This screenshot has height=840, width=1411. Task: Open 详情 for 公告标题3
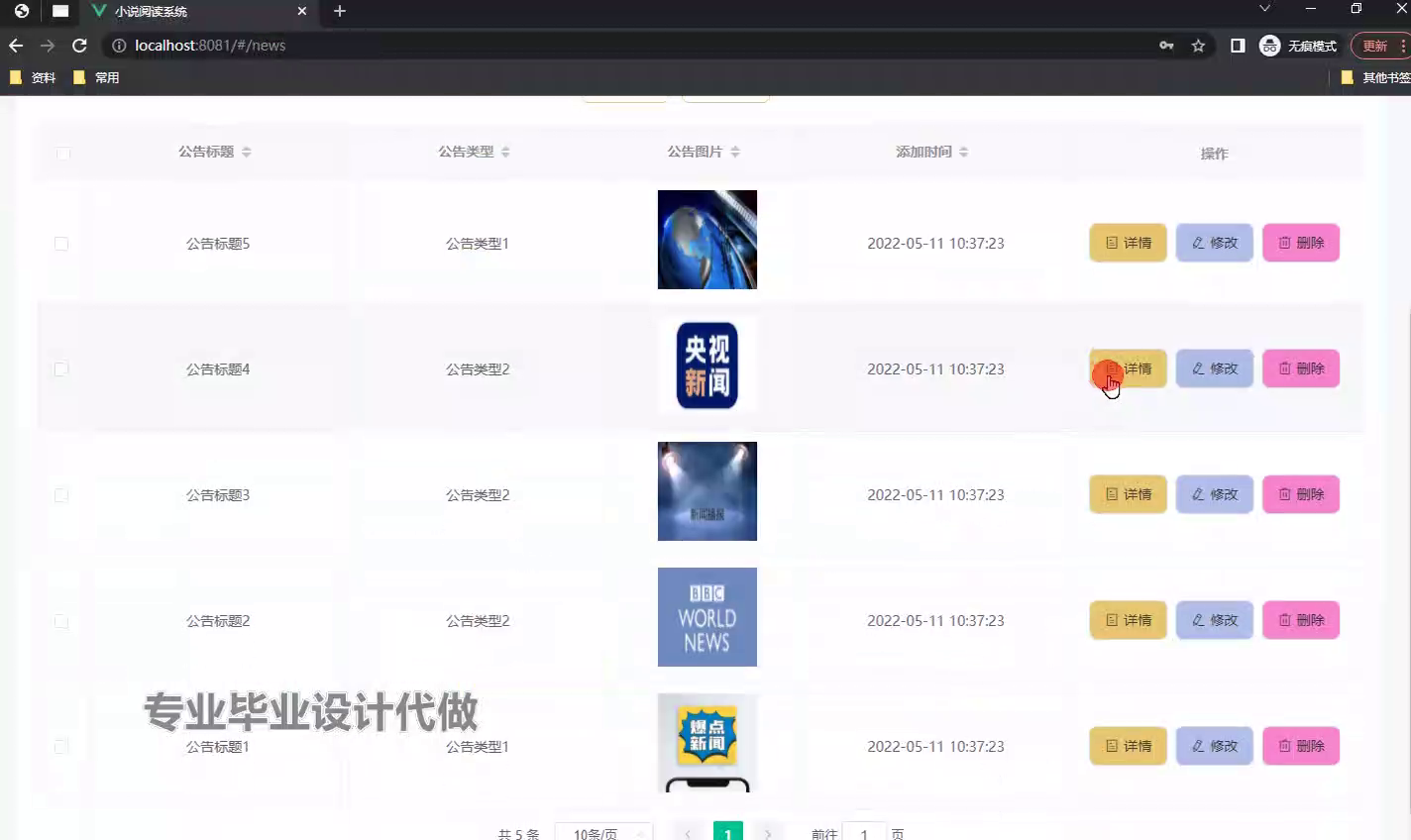click(x=1129, y=494)
